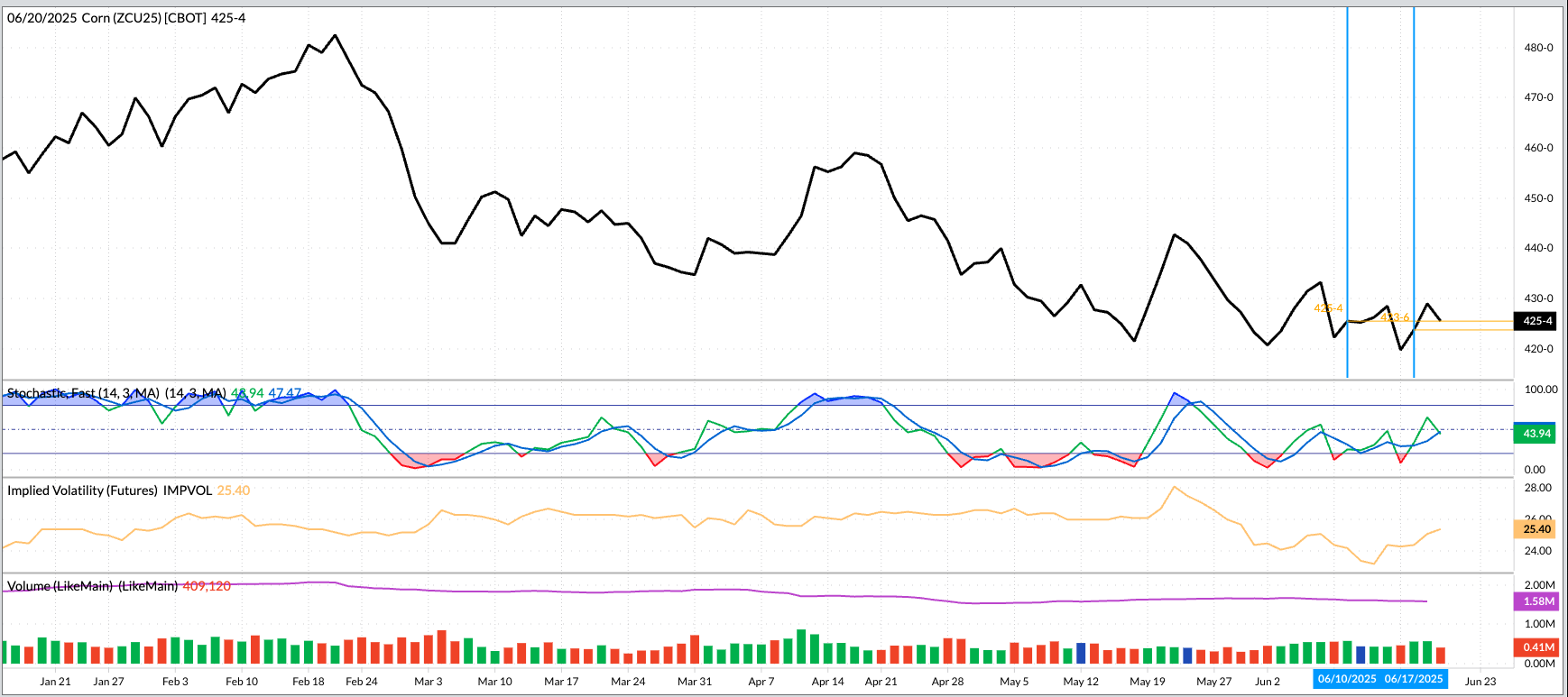Click the 2.00M level on volume axis
1568x697 pixels.
(1539, 585)
